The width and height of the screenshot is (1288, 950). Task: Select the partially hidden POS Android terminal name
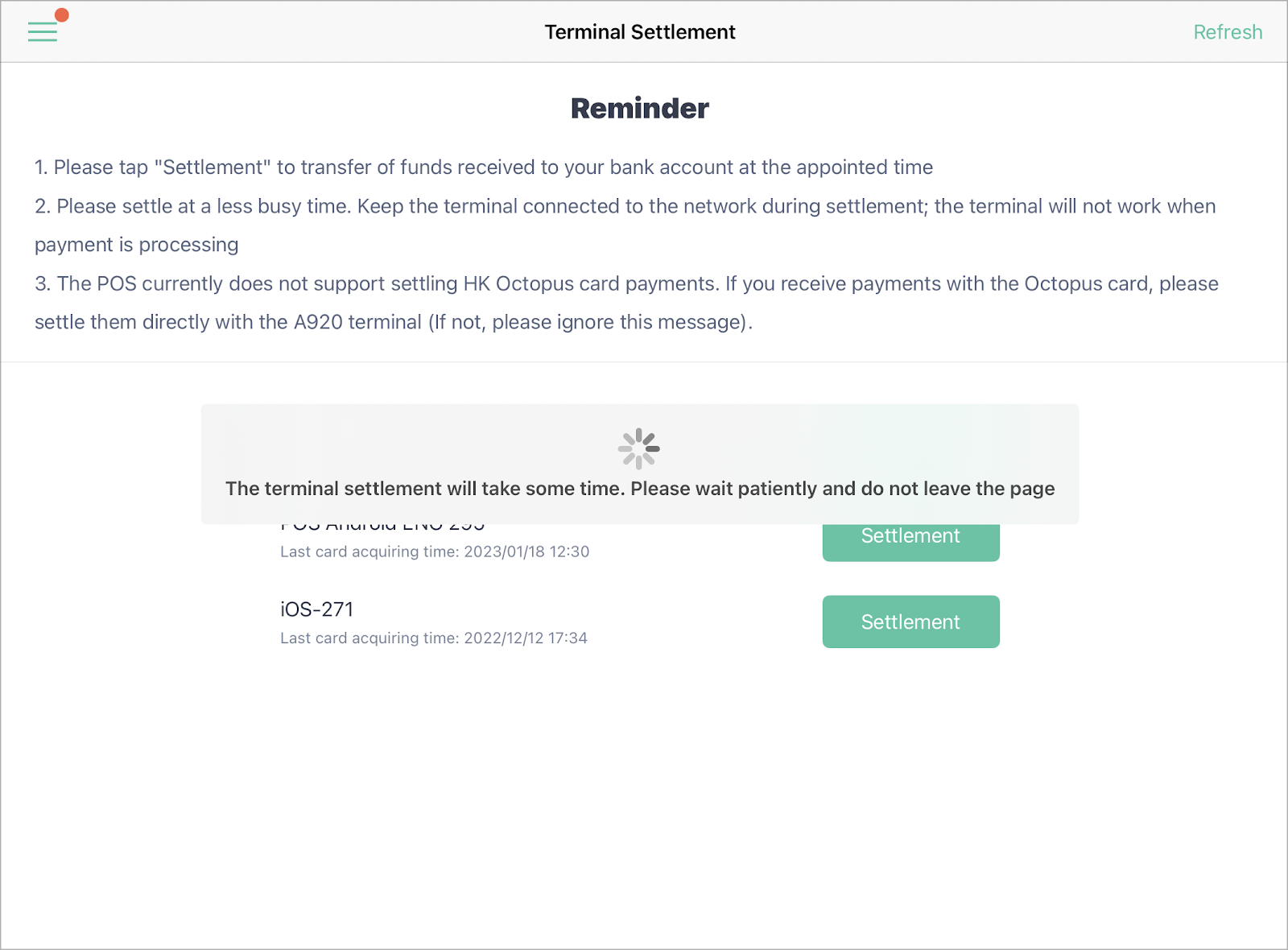382,528
